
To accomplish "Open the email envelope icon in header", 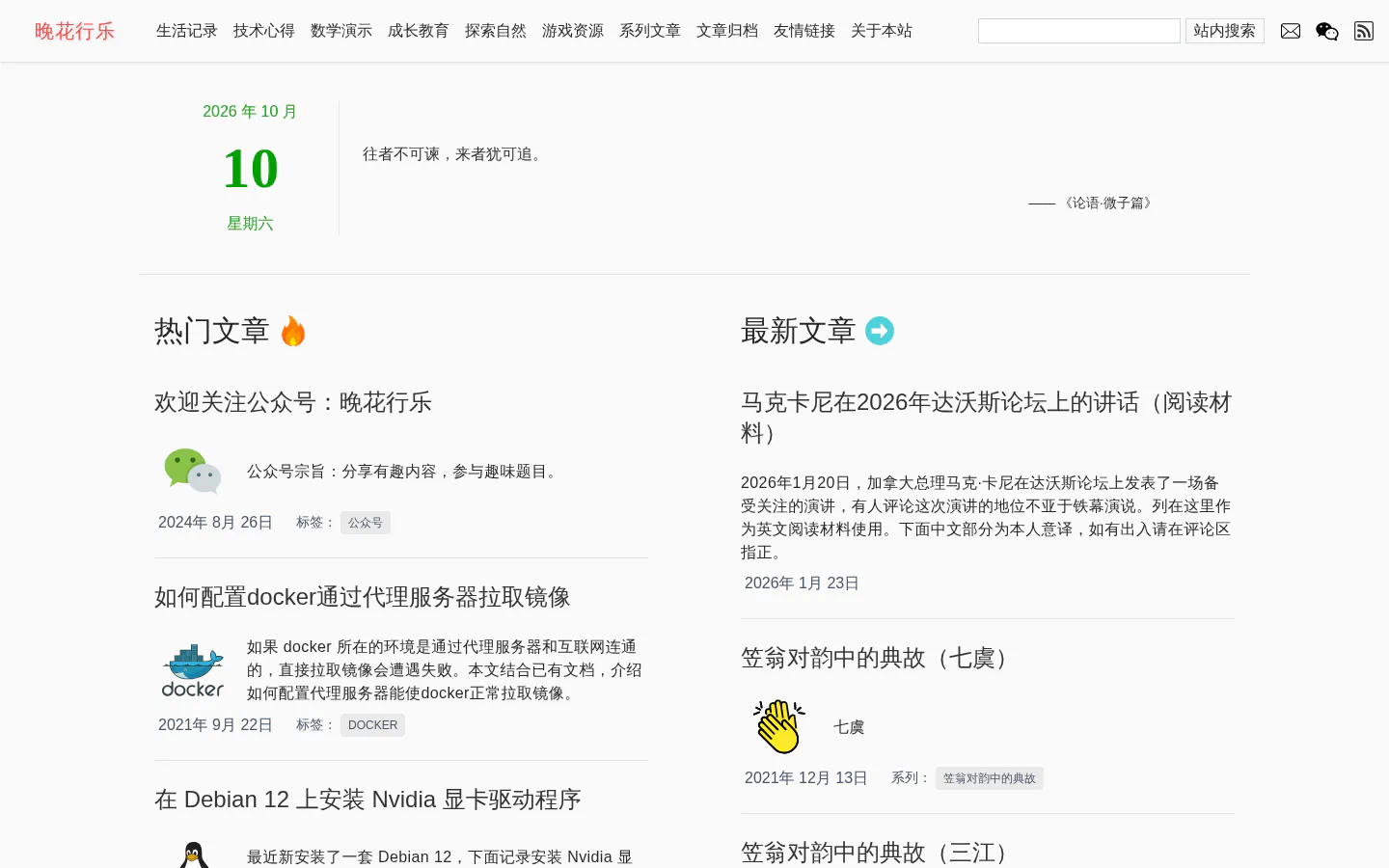I will coord(1291,31).
